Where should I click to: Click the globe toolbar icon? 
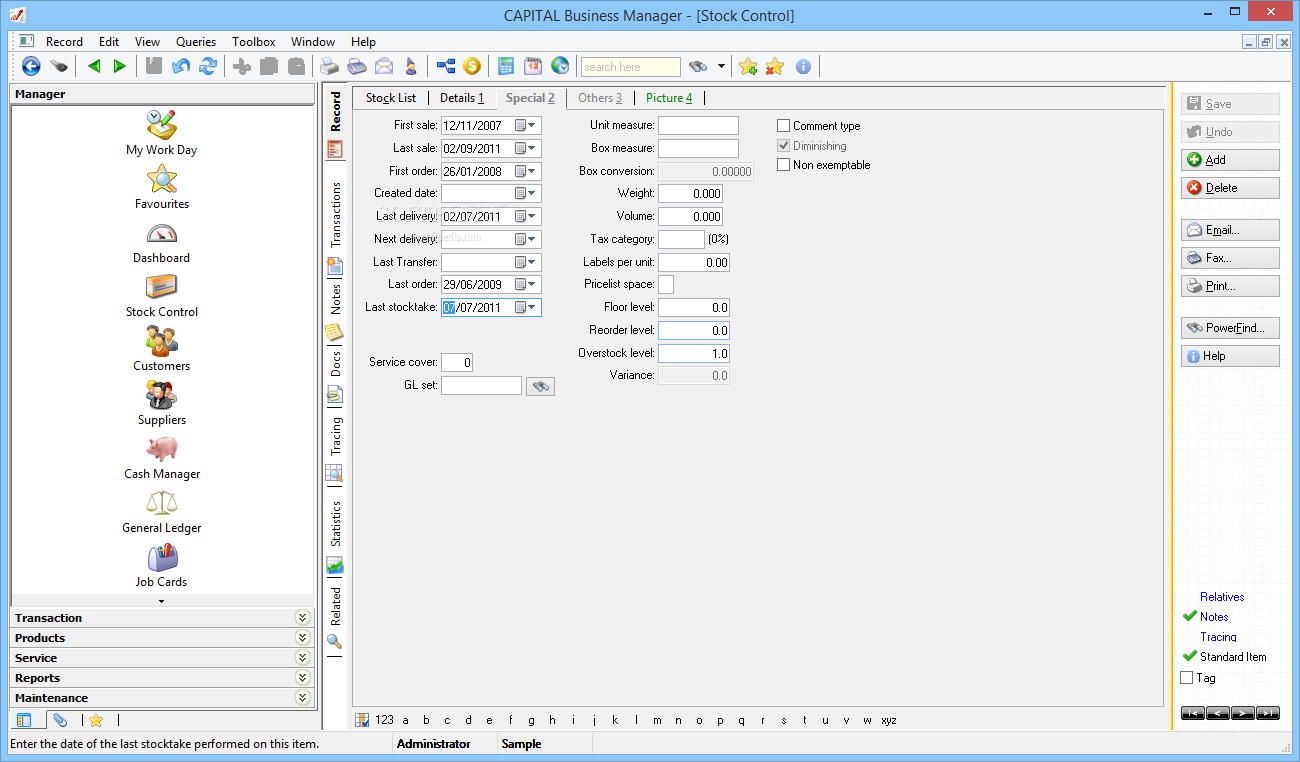tap(560, 66)
